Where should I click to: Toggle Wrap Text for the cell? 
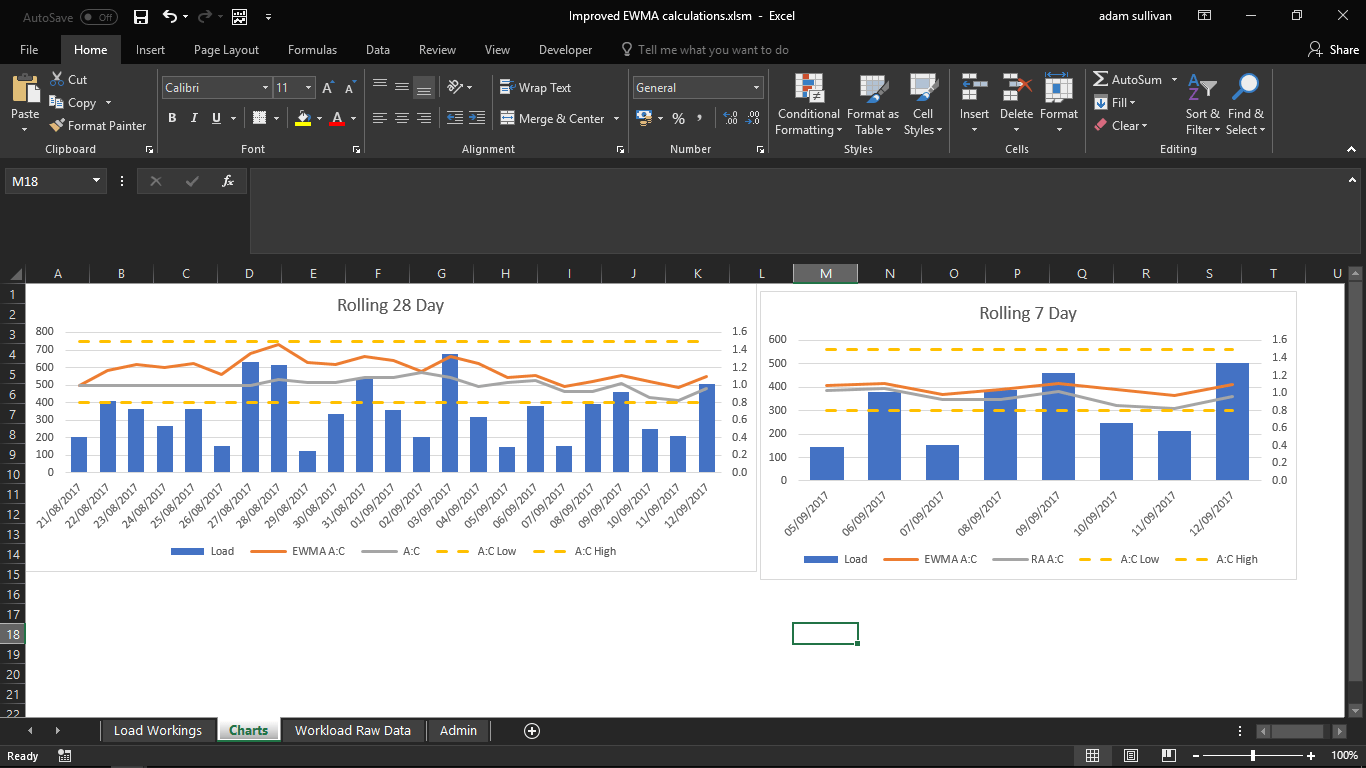[x=535, y=88]
